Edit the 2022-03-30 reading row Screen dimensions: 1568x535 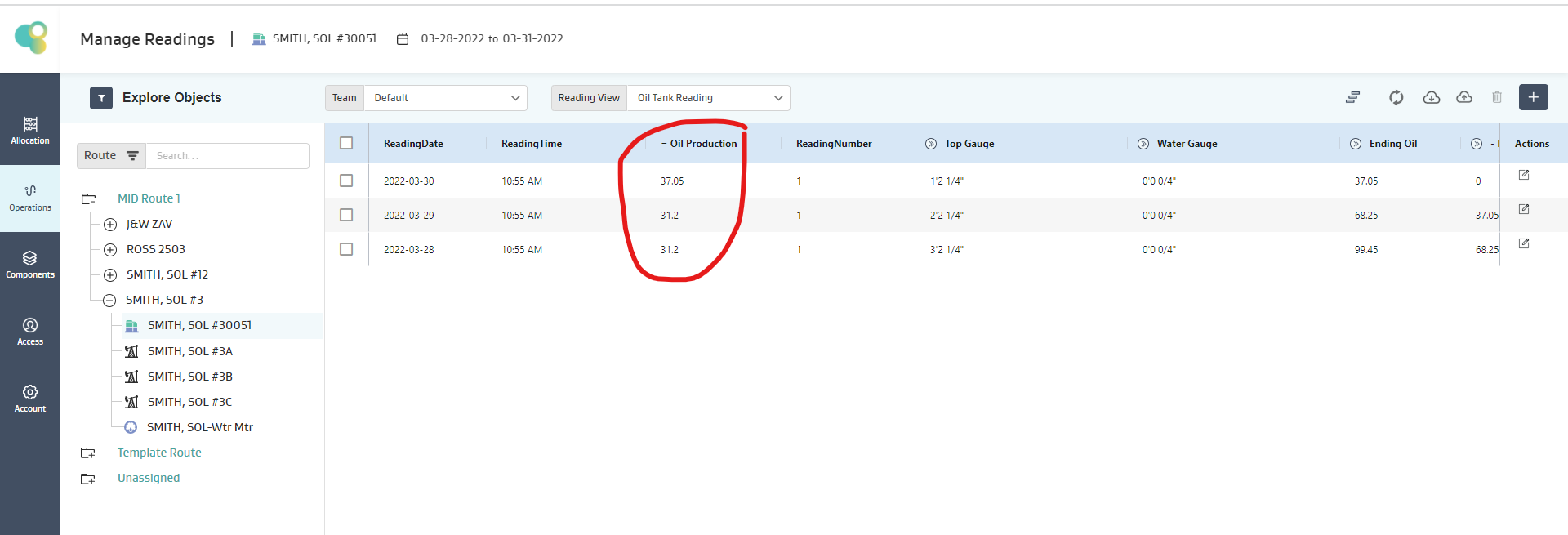click(1523, 175)
